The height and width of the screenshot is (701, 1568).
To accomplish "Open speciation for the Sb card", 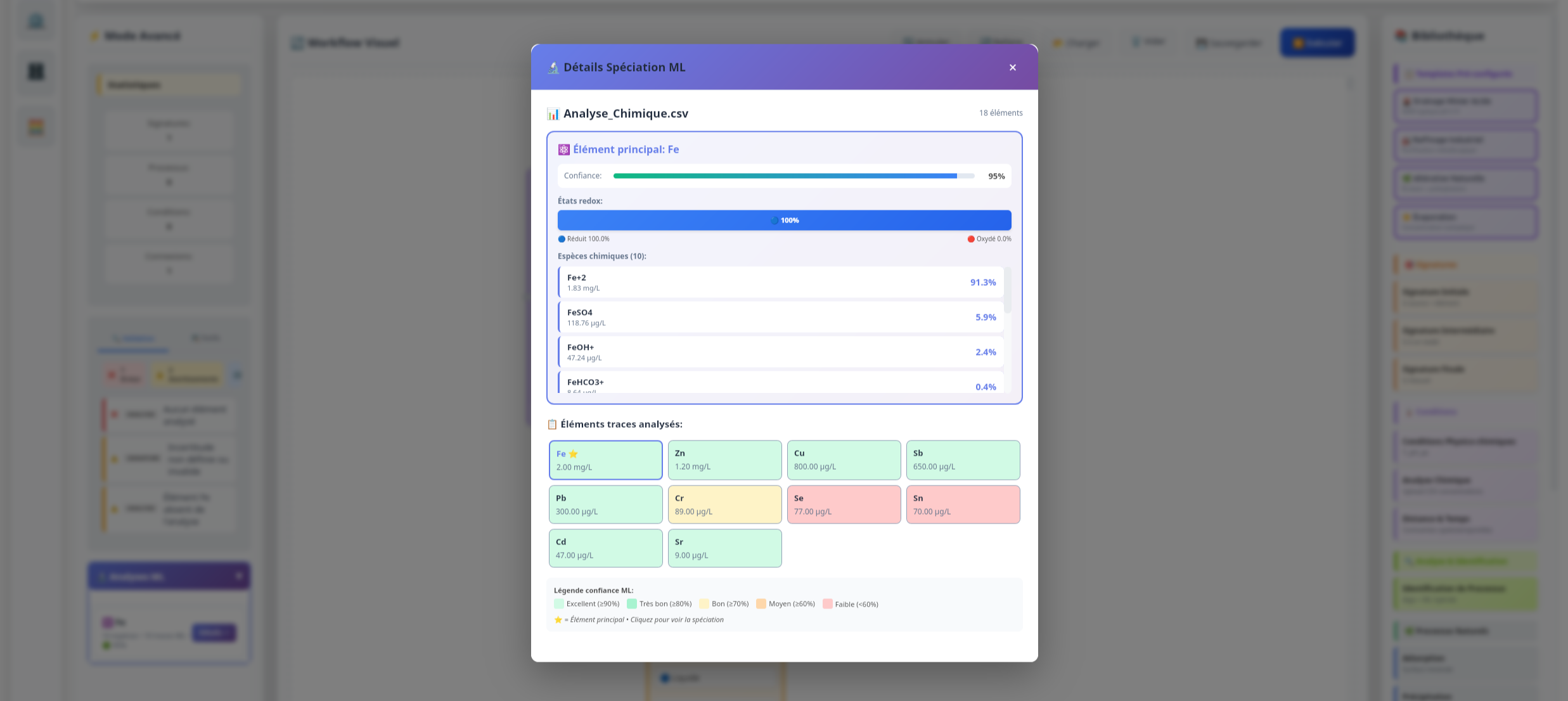I will click(x=963, y=460).
